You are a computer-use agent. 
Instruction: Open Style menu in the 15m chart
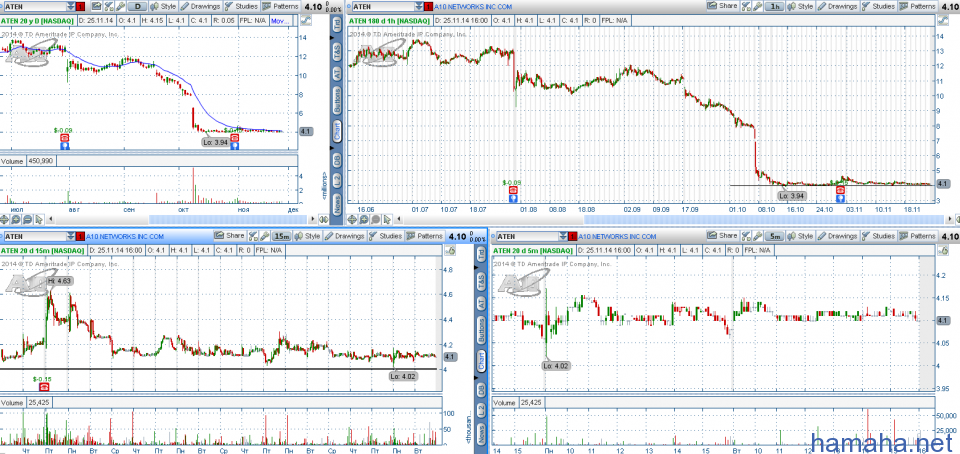pos(307,236)
